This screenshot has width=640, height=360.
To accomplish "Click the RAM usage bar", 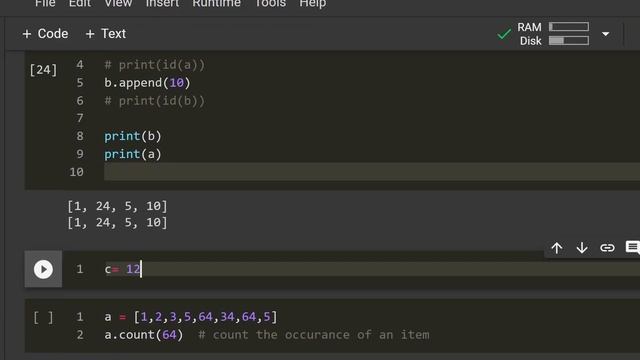I will [569, 27].
